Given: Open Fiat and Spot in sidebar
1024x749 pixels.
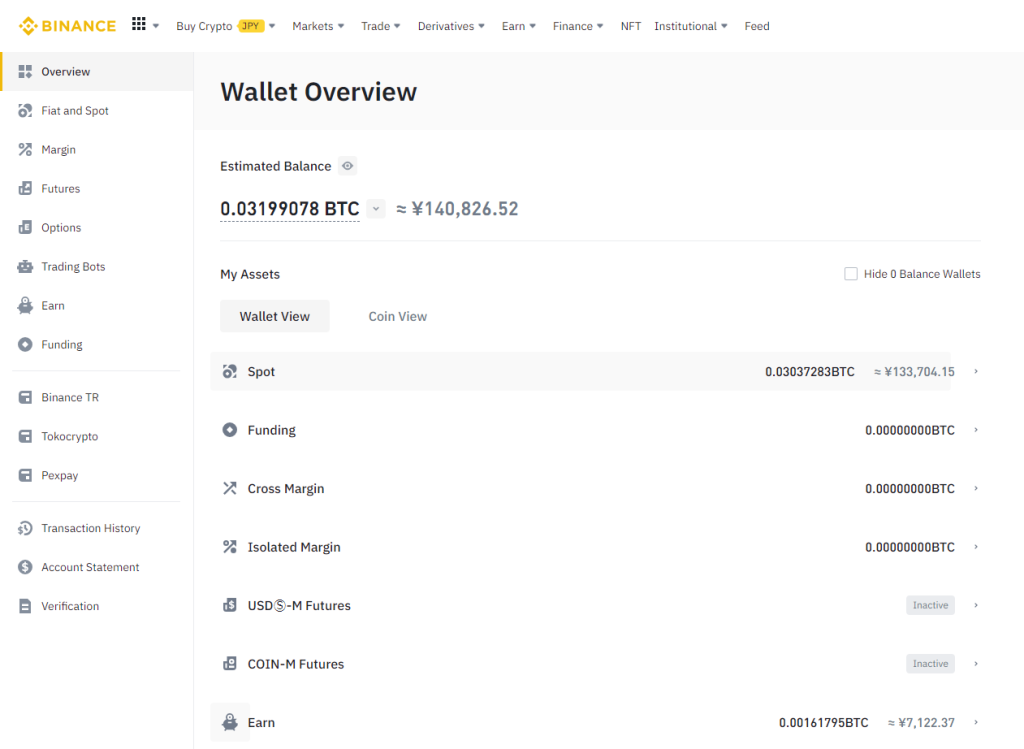Looking at the screenshot, I should point(75,111).
